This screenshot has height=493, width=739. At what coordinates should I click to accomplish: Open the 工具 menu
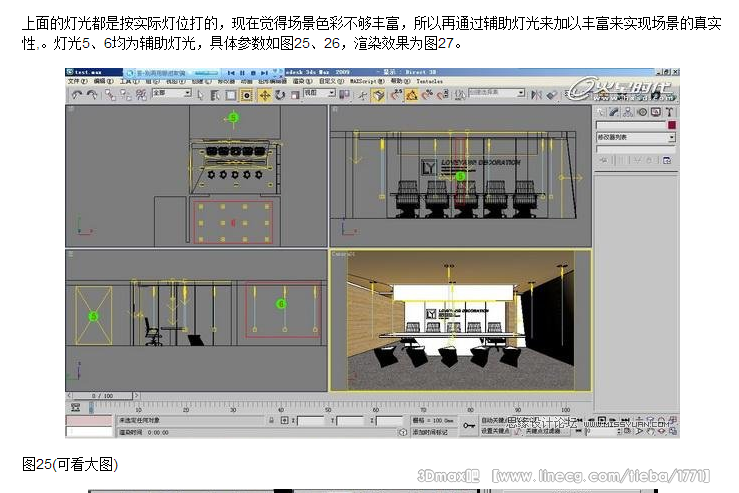(130, 82)
